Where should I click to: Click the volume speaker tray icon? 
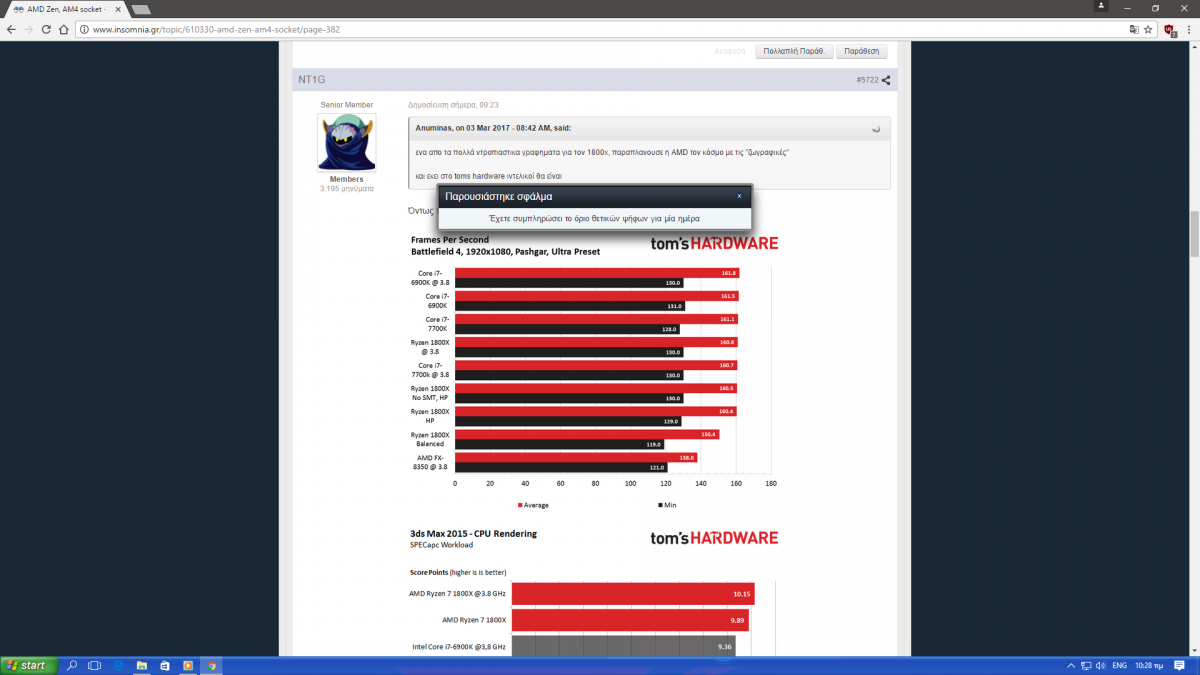tap(1100, 665)
